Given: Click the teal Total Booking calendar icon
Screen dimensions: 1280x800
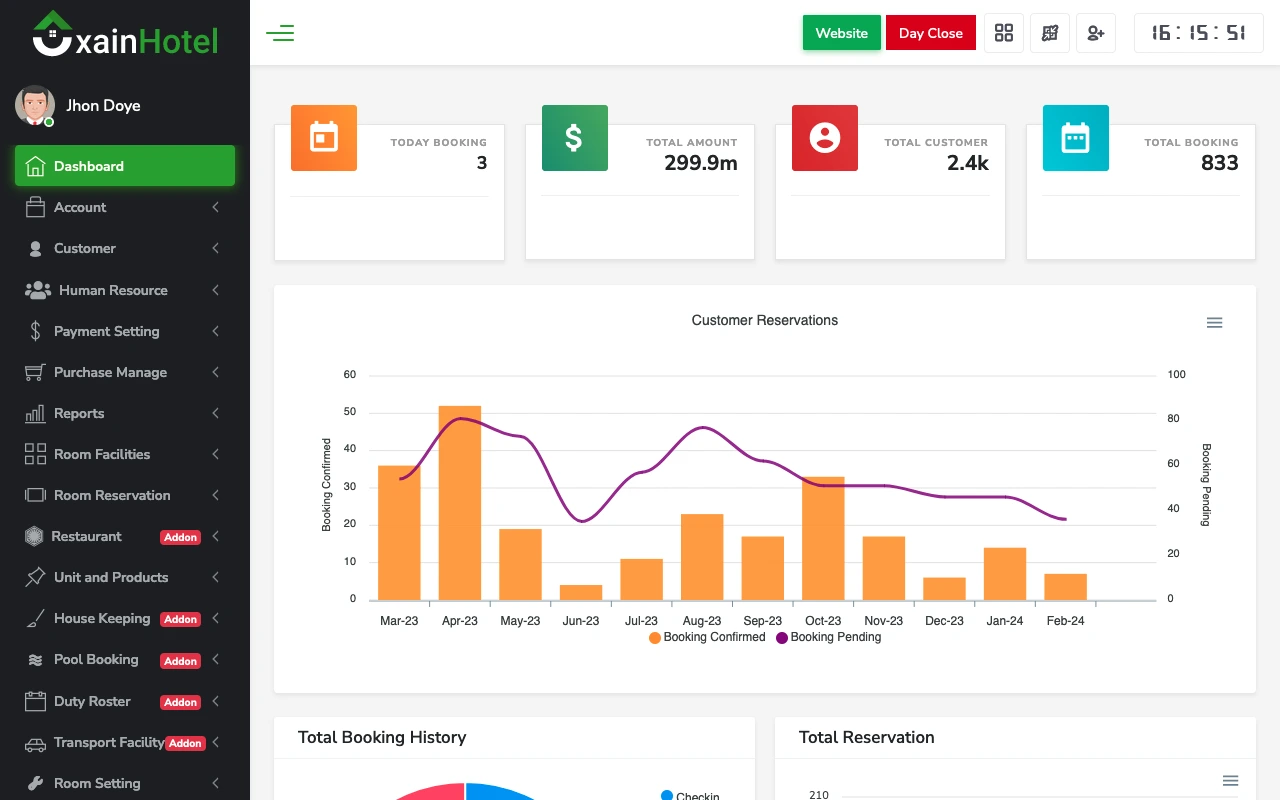Looking at the screenshot, I should tap(1075, 138).
